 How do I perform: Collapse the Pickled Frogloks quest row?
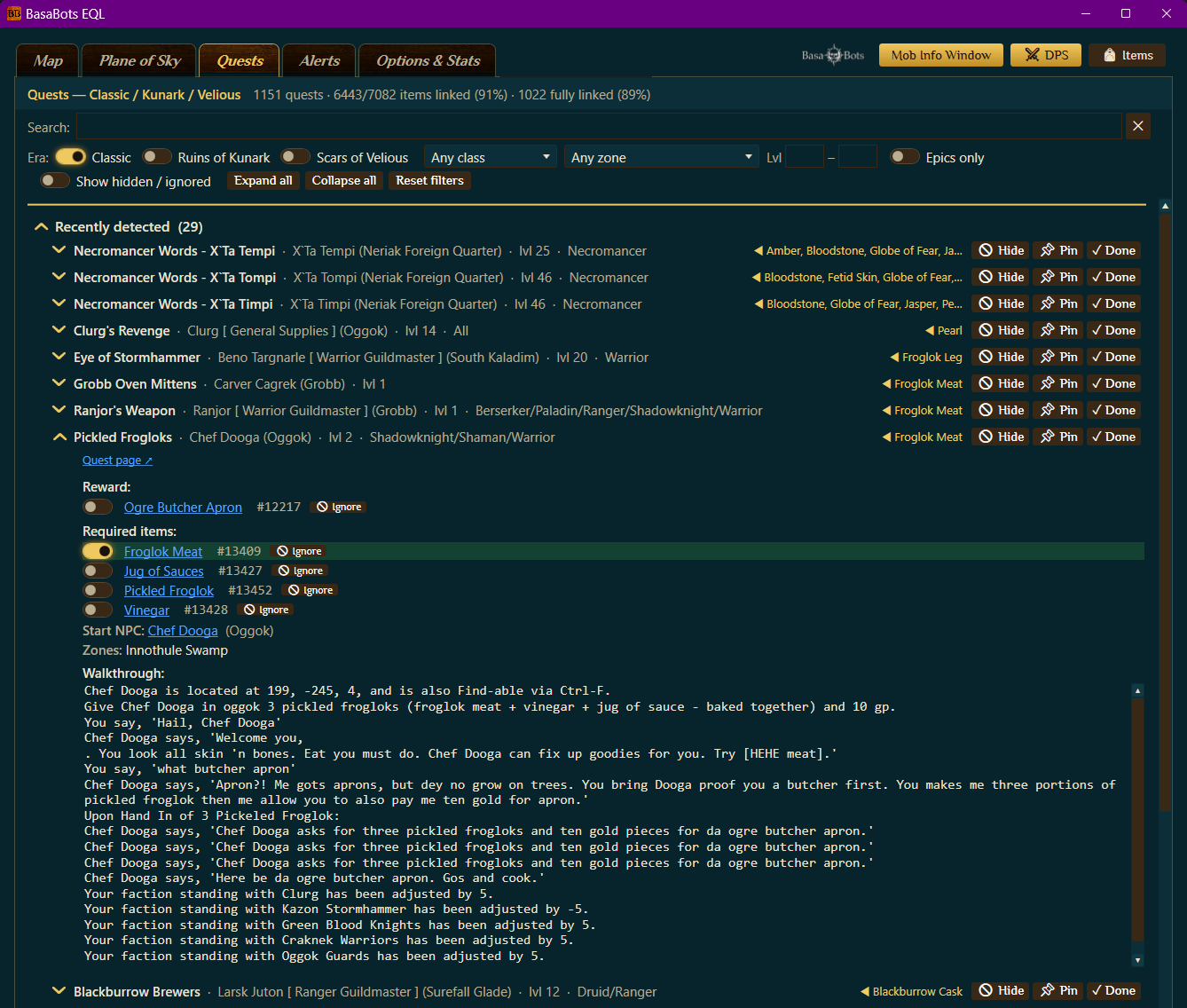pos(59,437)
